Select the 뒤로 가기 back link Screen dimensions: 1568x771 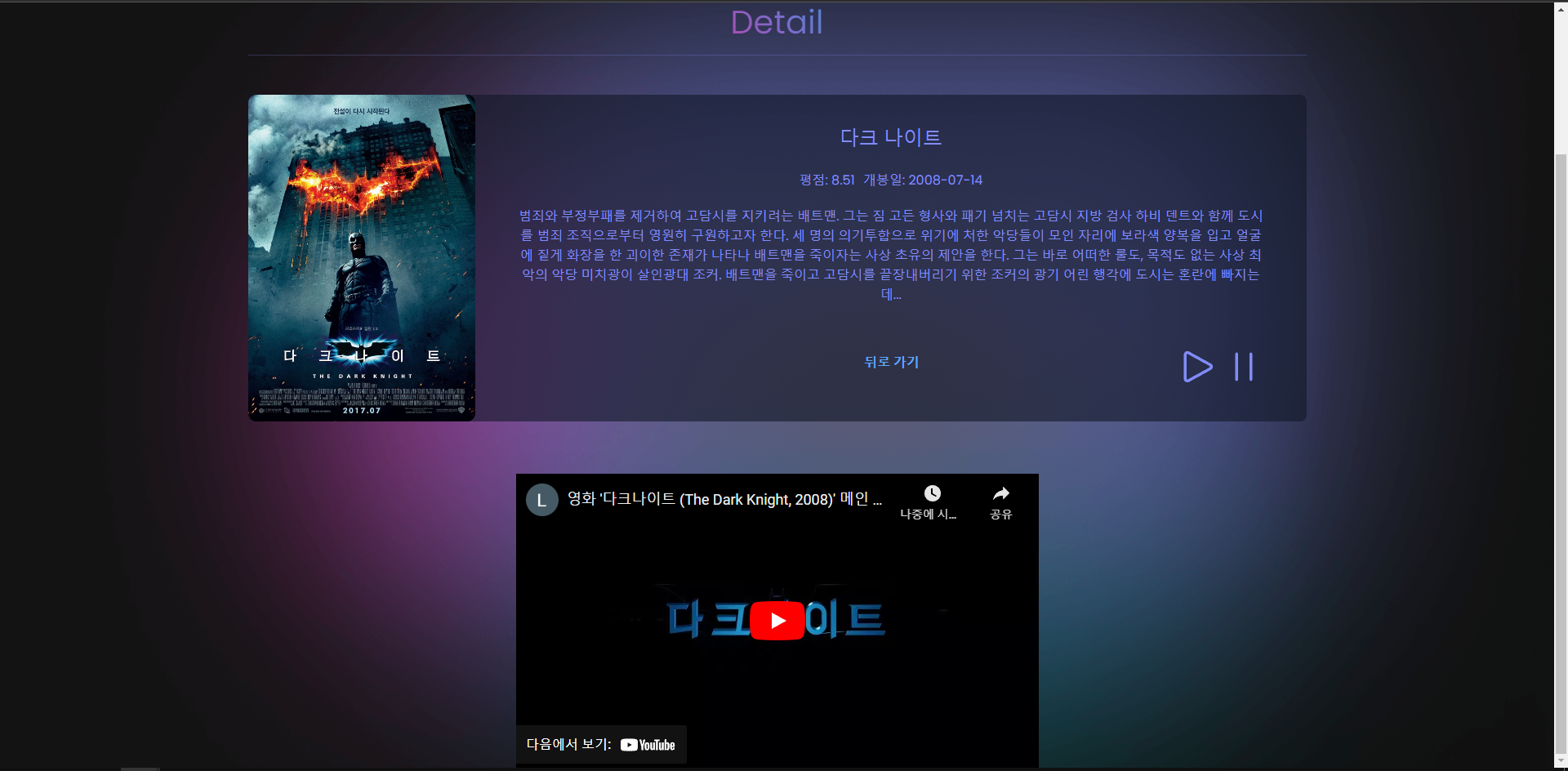[891, 362]
